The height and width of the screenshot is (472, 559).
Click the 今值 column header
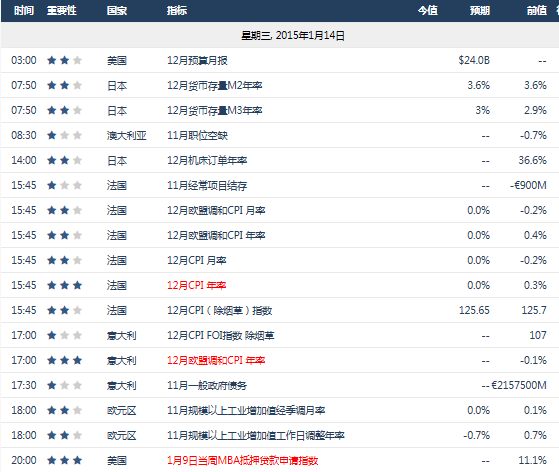click(x=427, y=11)
